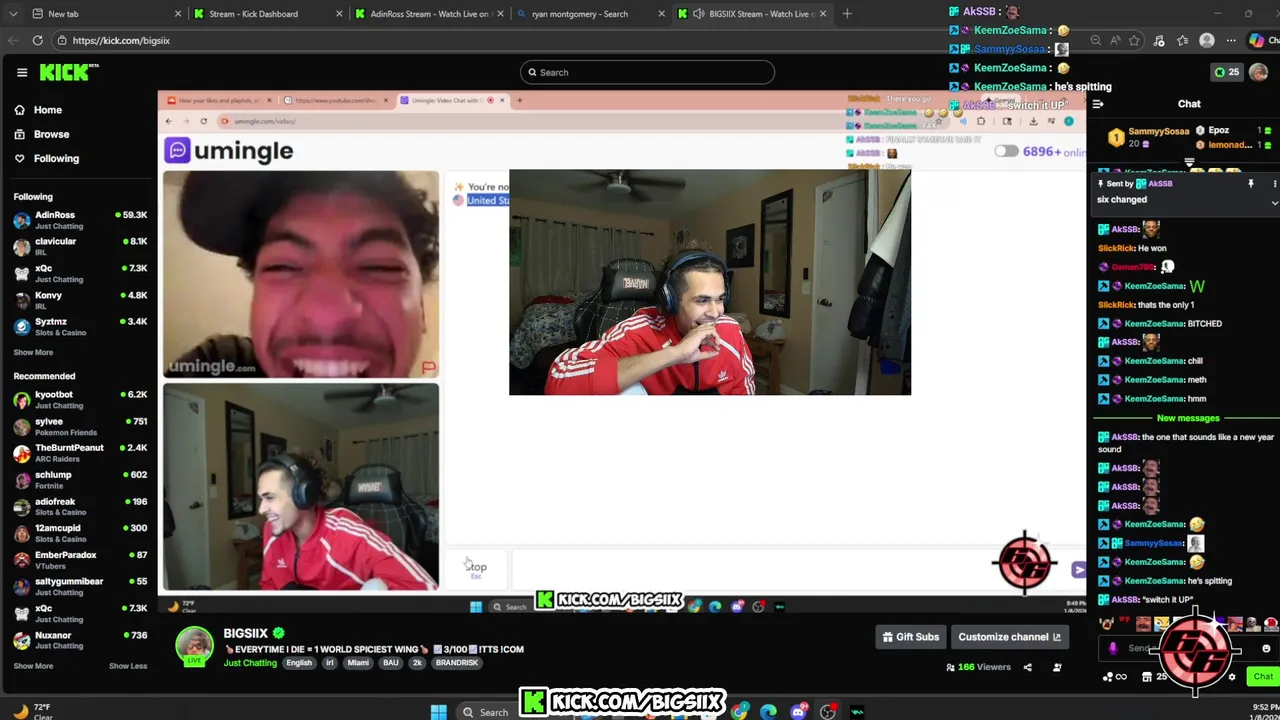The height and width of the screenshot is (720, 1280).
Task: Open chat settings gear icon
Action: pos(1231,677)
